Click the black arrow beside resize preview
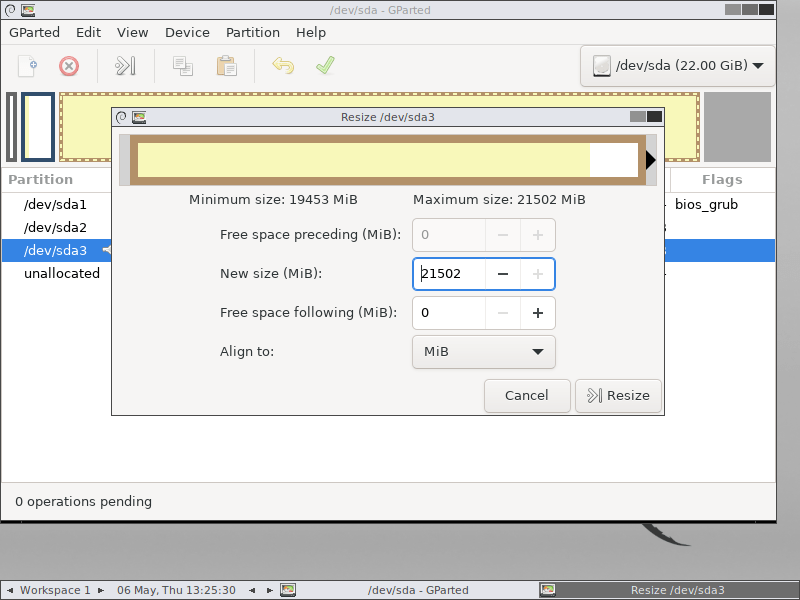This screenshot has width=800, height=600. tap(651, 158)
